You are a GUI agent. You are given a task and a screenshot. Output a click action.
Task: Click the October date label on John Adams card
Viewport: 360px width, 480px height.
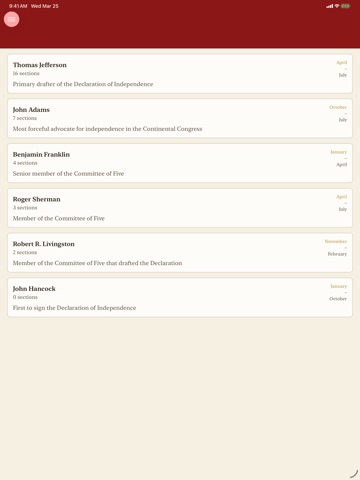pos(338,107)
